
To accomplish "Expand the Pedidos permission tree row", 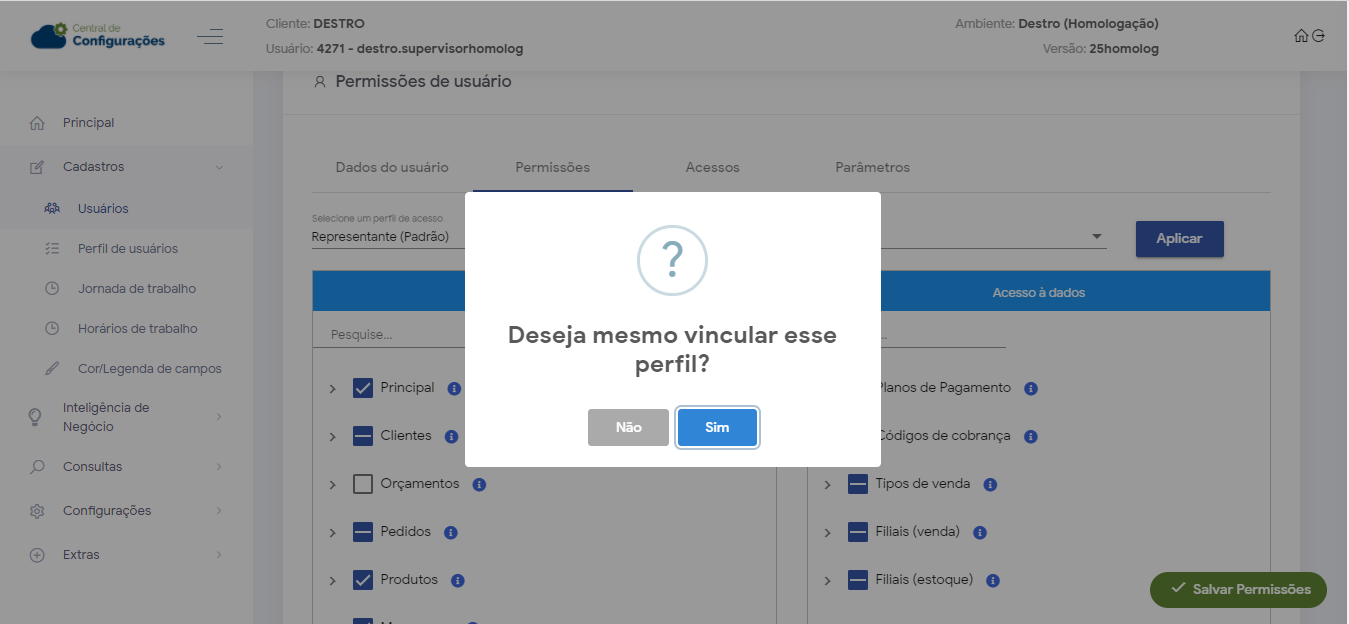I will pyautogui.click(x=333, y=532).
